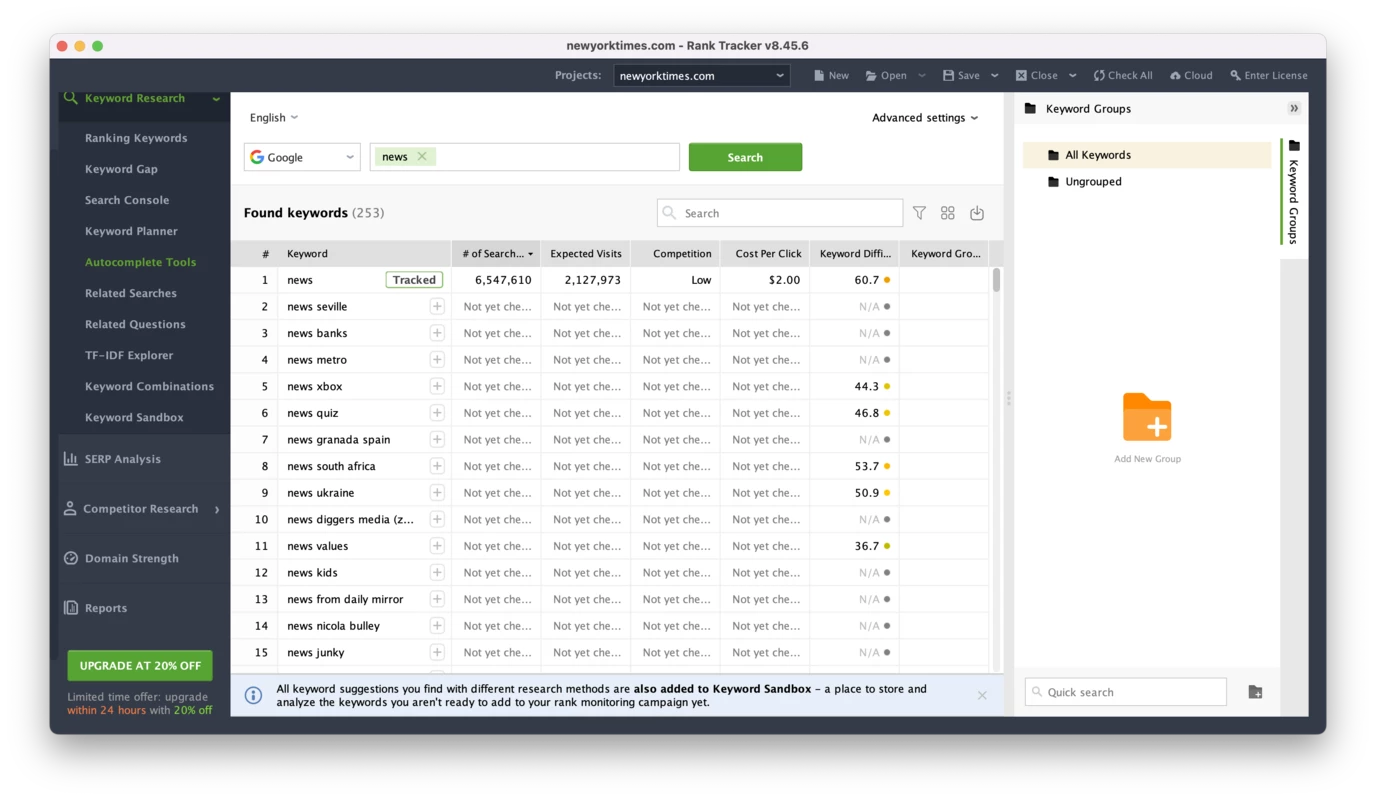Viewport: 1376px width, 800px height.
Task: Save the project with the Save button
Action: click(x=961, y=75)
